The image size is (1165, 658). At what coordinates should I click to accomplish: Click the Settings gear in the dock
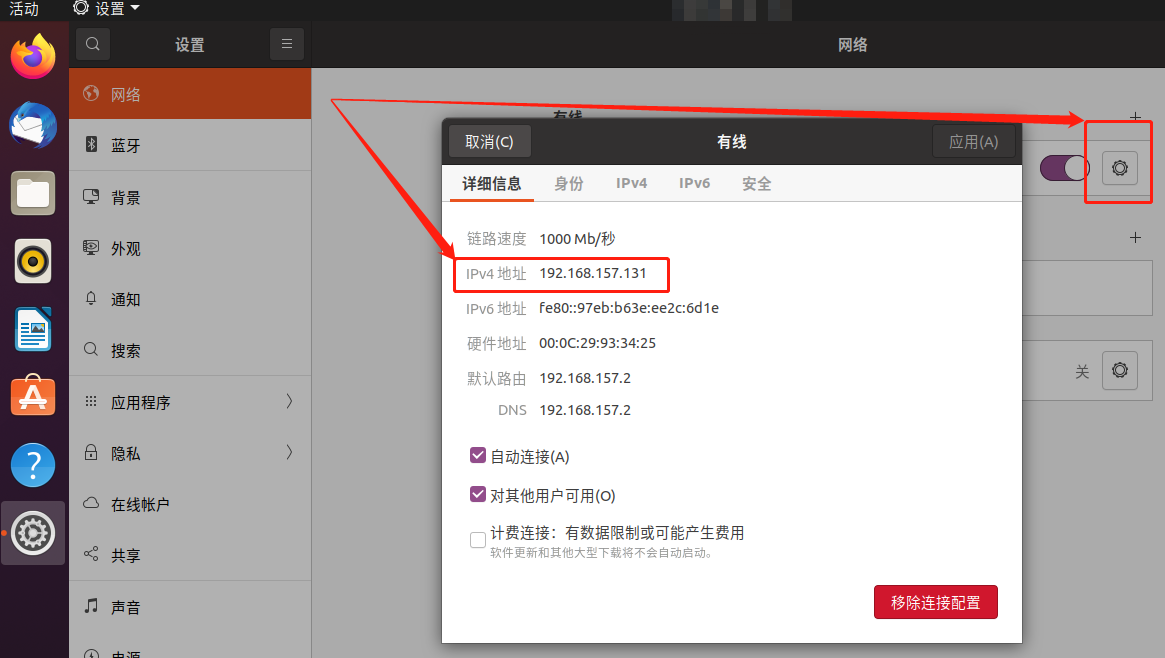tap(33, 532)
